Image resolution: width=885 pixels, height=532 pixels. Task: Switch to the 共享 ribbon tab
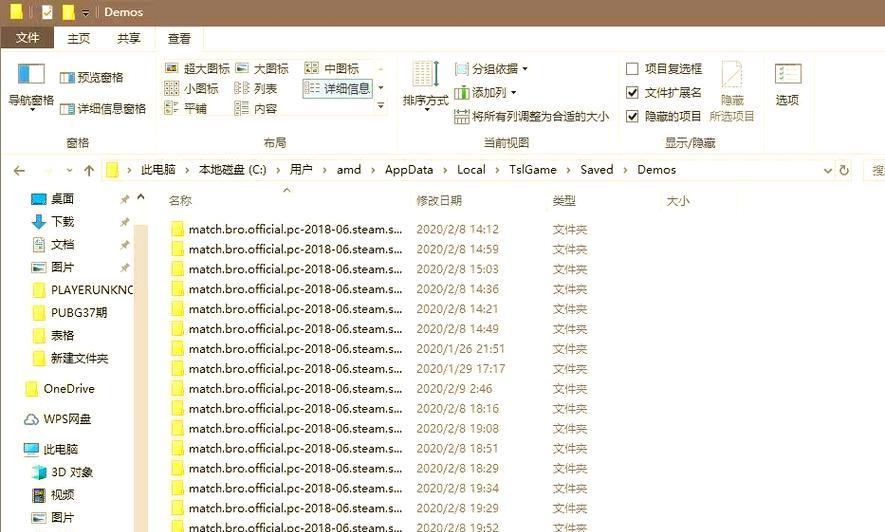click(129, 38)
